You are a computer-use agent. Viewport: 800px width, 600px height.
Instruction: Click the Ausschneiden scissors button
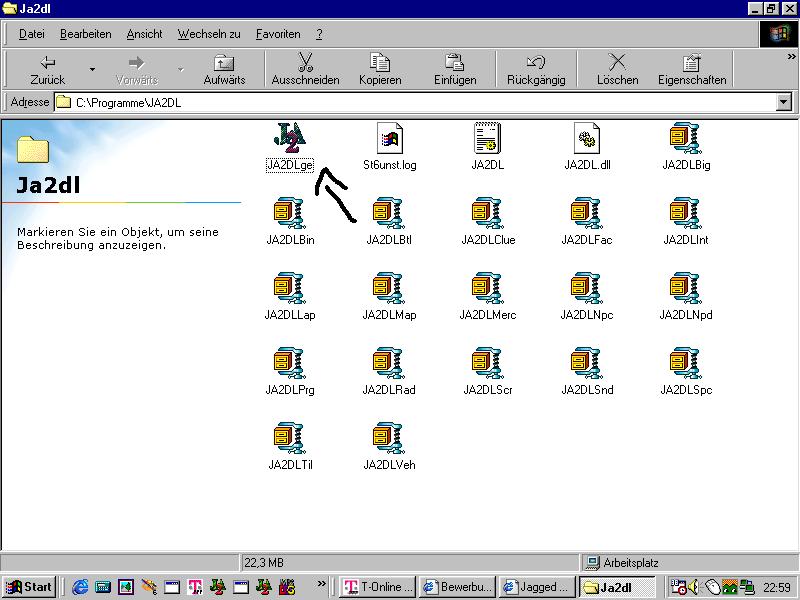[305, 69]
